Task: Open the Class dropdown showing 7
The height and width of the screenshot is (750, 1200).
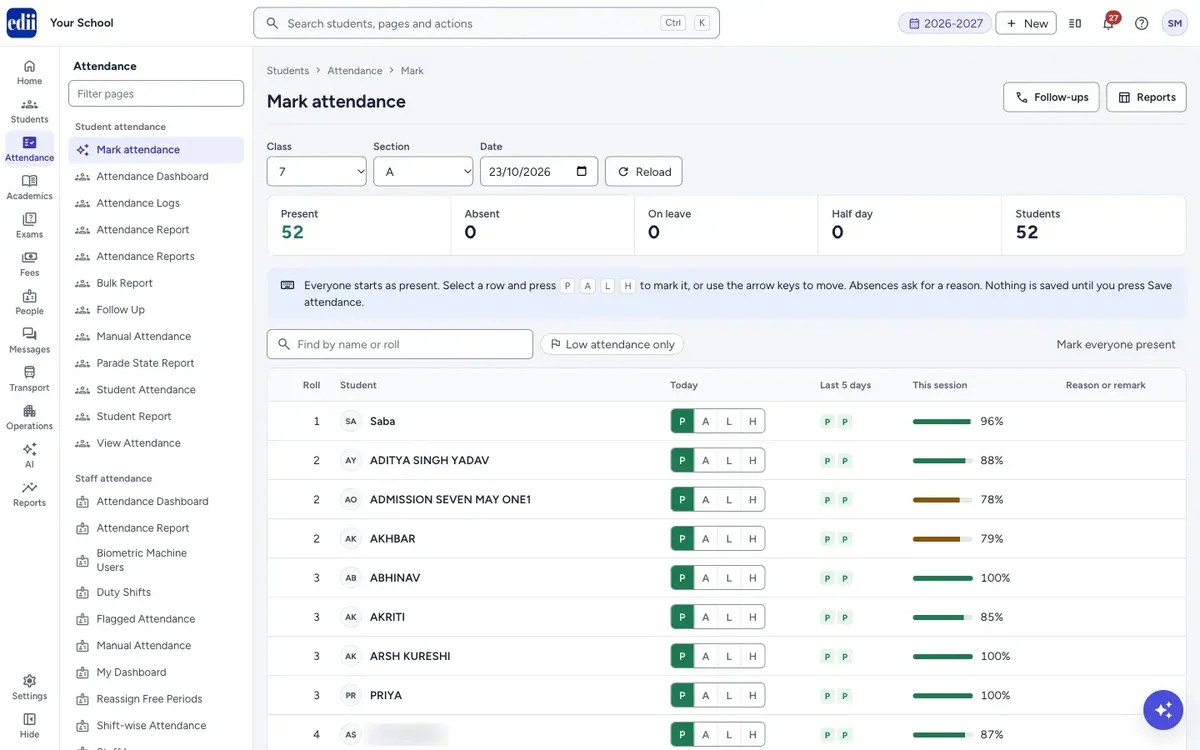Action: pos(317,171)
